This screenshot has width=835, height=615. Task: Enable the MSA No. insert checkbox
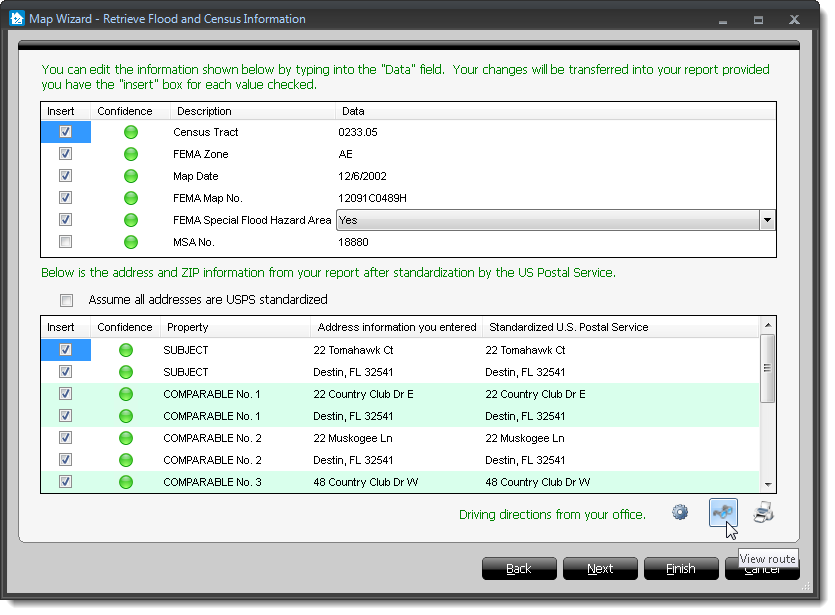tap(65, 242)
